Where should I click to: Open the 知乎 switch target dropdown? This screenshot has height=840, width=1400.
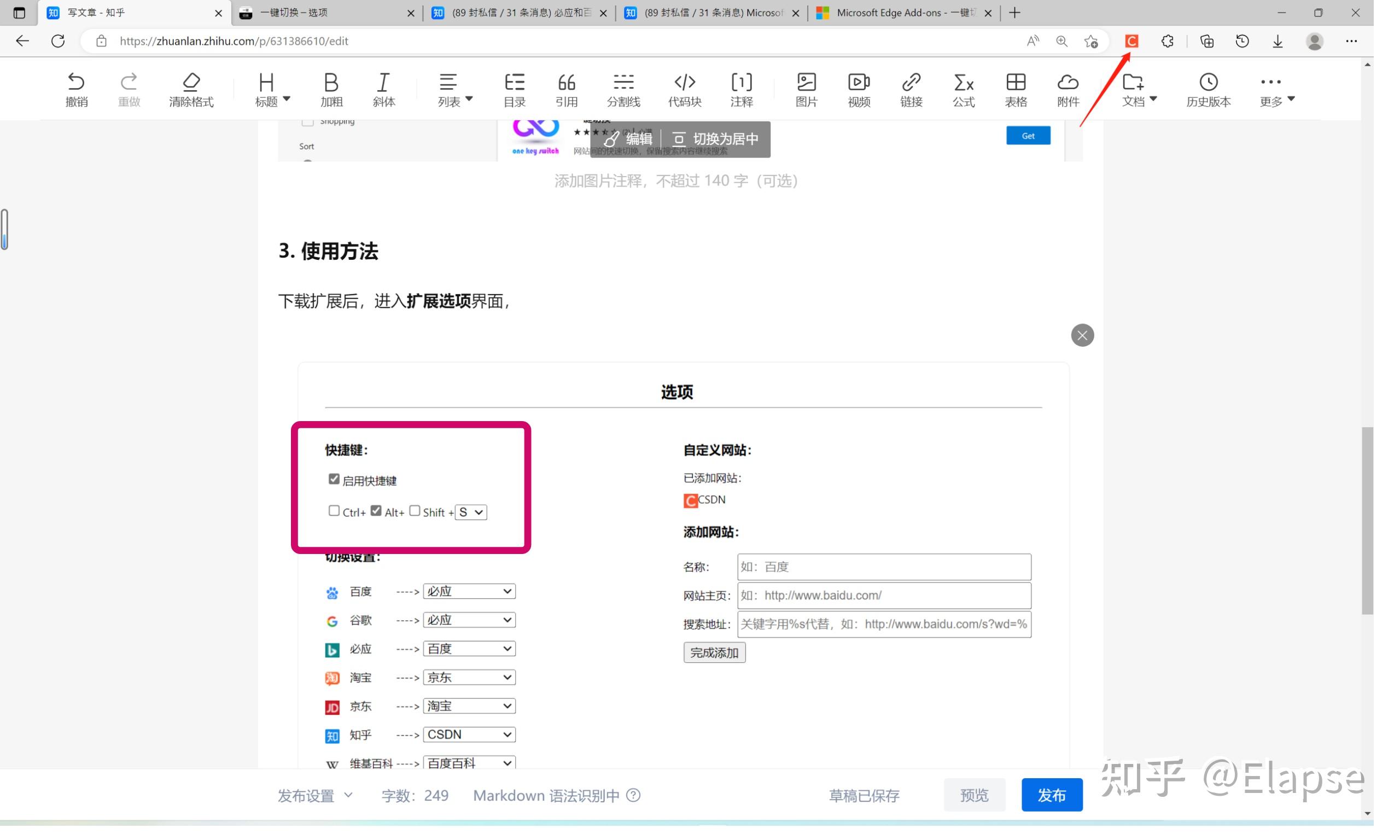point(469,734)
